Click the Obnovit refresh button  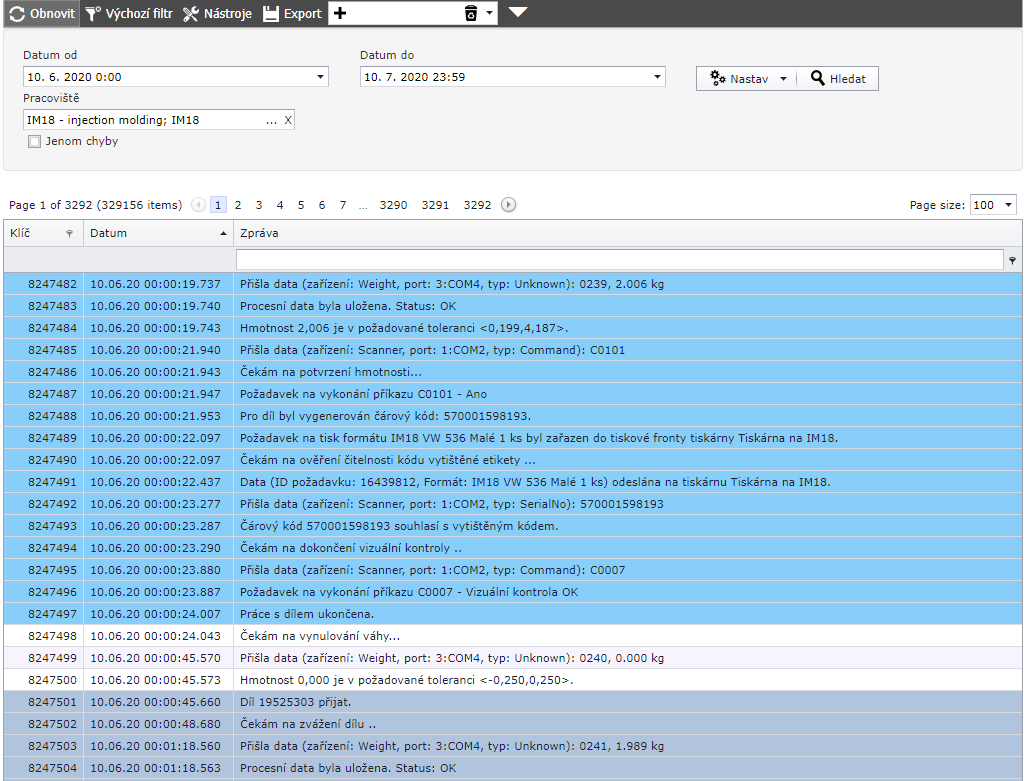coord(40,14)
